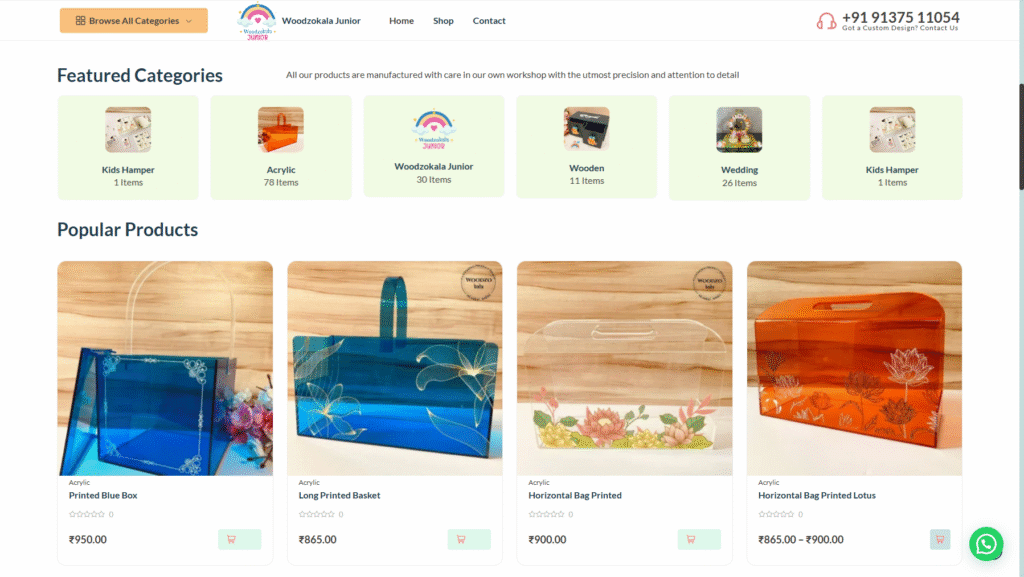The height and width of the screenshot is (577, 1024).
Task: Click the page vertical scrollbar
Action: (x=1020, y=137)
